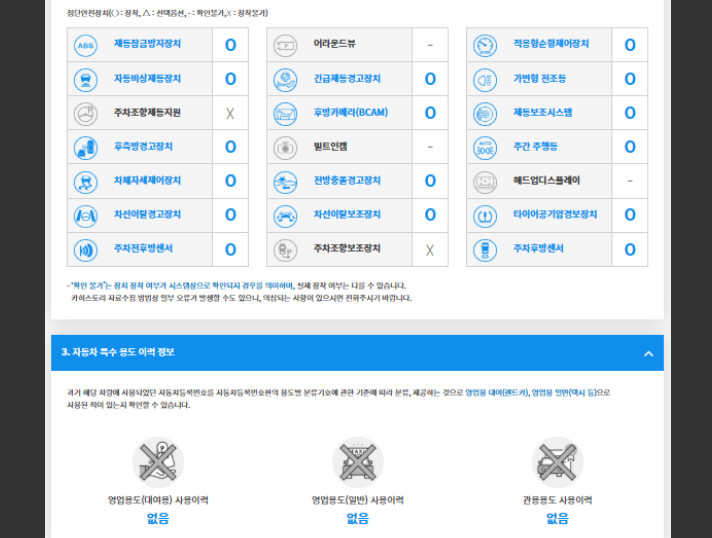
Task: Click 없음 under 관용용도 사용이력
Action: (x=557, y=518)
